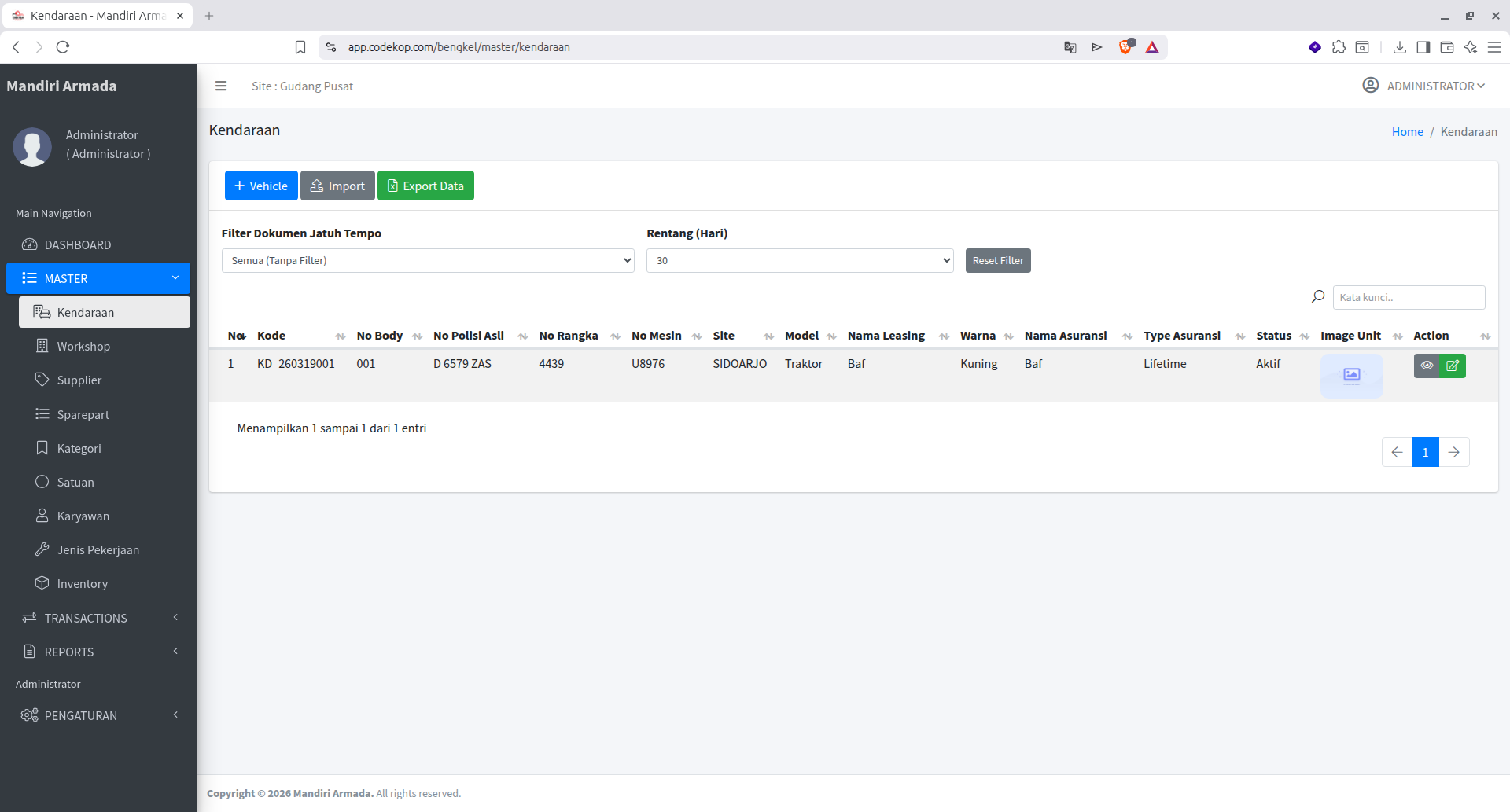The width and height of the screenshot is (1510, 812).
Task: Open a new browser tab
Action: coord(209,16)
